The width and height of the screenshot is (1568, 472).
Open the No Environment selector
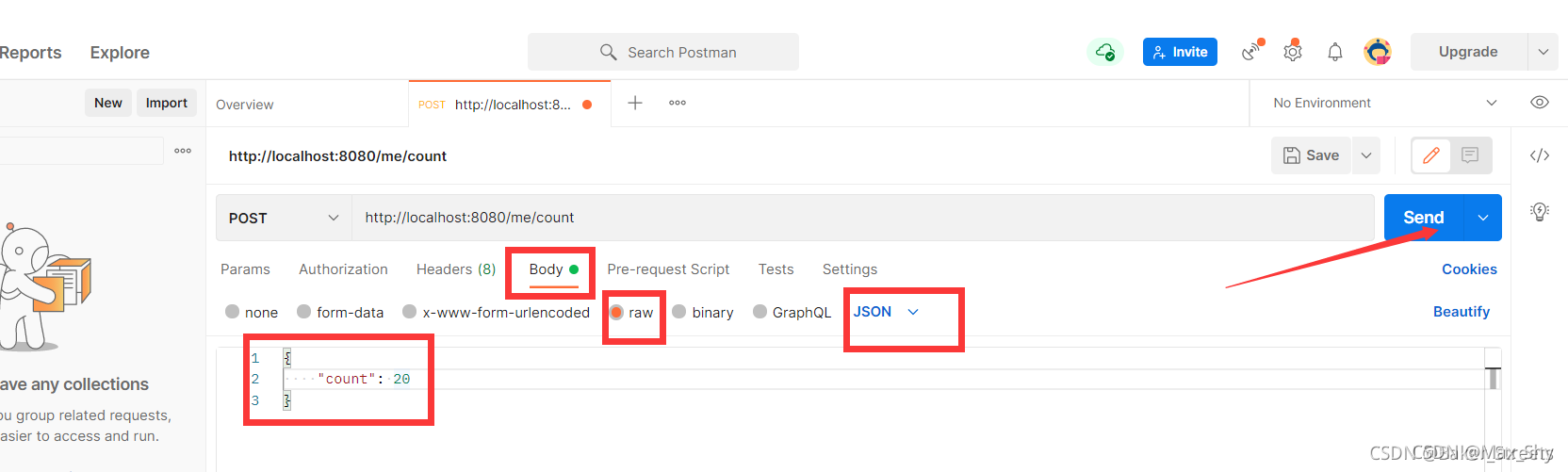(x=1384, y=103)
